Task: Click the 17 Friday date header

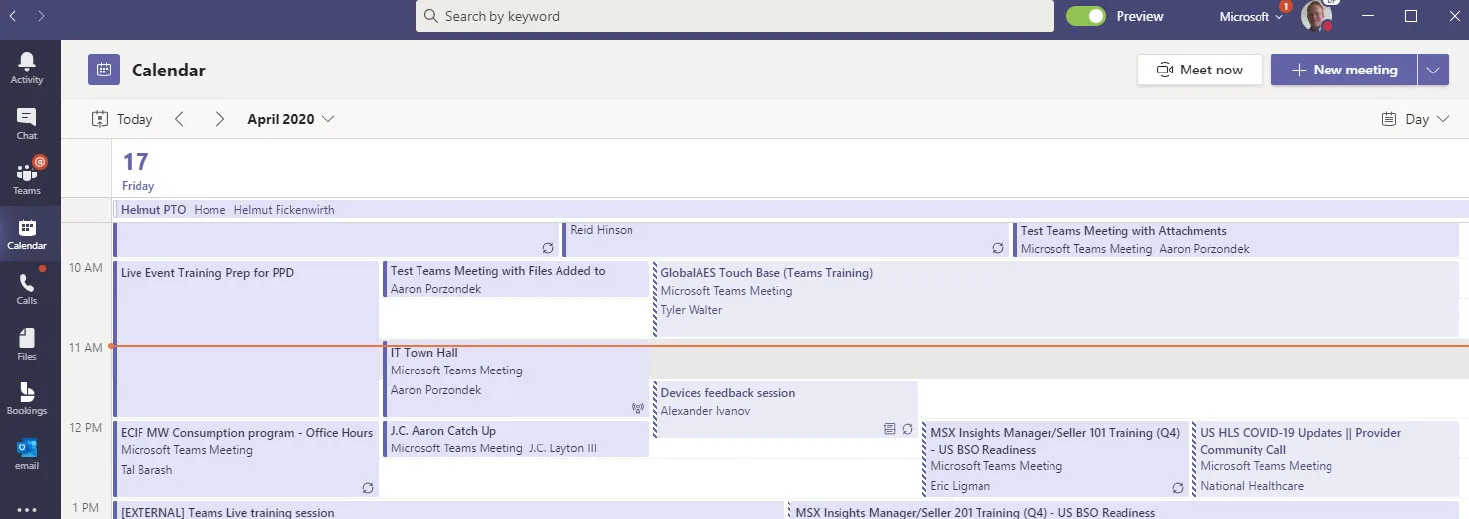Action: (x=138, y=169)
